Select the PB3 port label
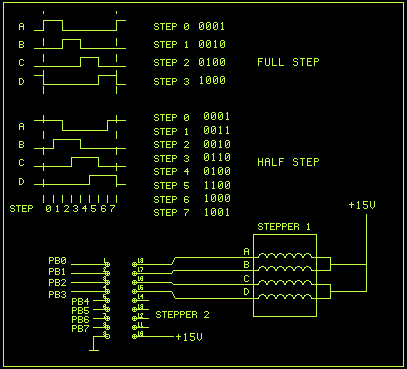The height and width of the screenshot is (369, 407). tap(57, 295)
